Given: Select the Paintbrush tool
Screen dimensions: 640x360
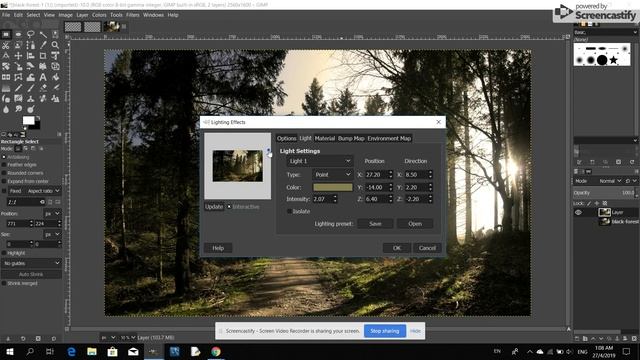Looking at the screenshot, I should point(31,88).
